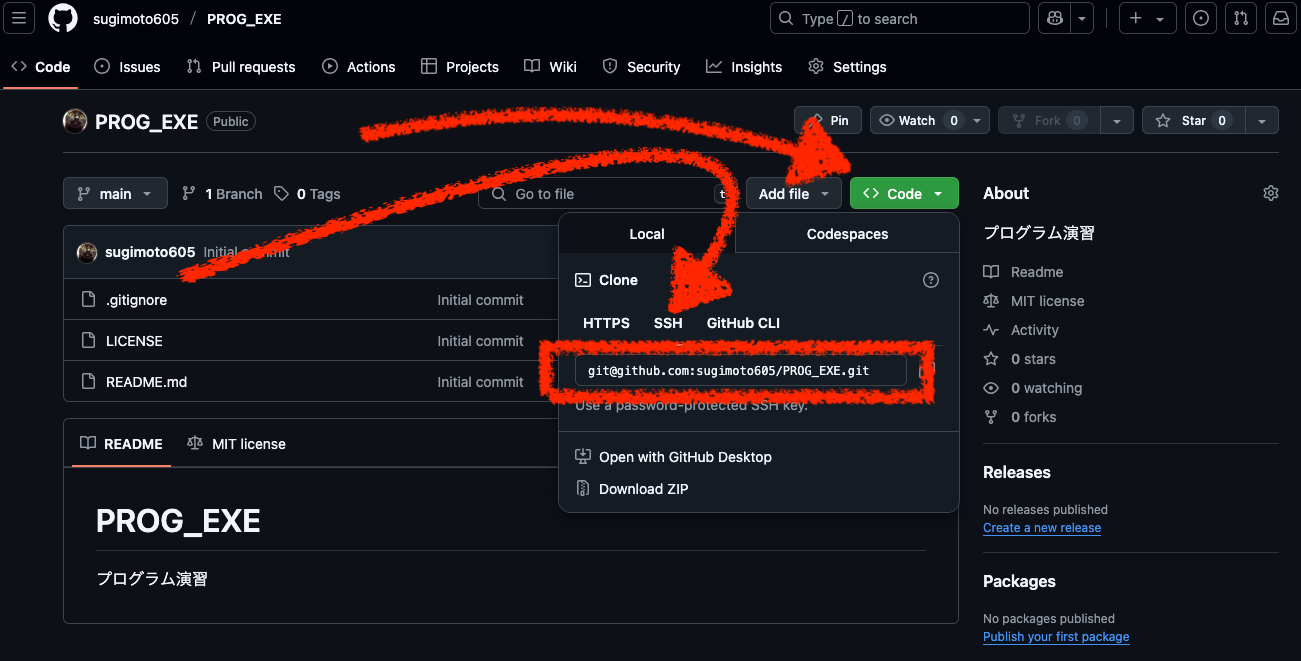Go to GitHub home via Octocat logo
Viewport: 1301px width, 661px height.
[63, 18]
